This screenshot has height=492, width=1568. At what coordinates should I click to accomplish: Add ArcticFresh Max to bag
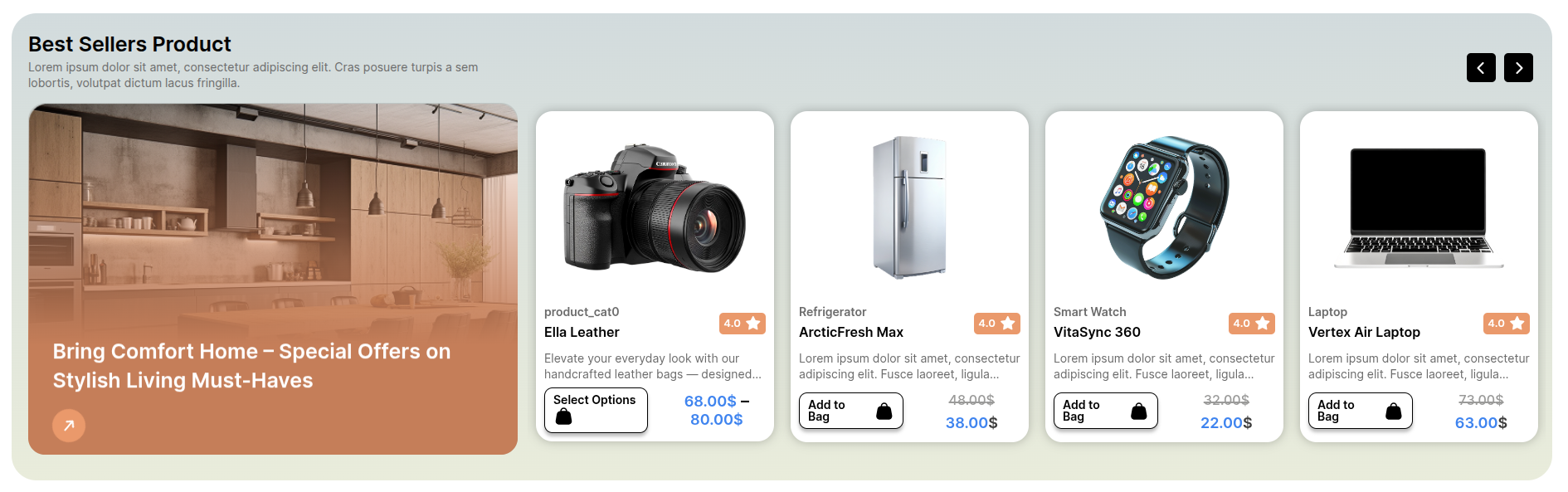850,411
